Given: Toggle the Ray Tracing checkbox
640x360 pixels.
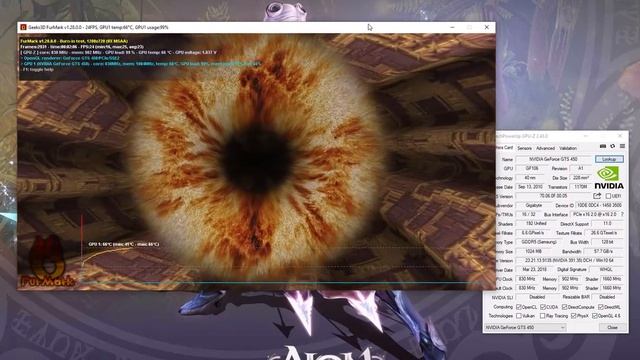Looking at the screenshot, I should click(542, 316).
